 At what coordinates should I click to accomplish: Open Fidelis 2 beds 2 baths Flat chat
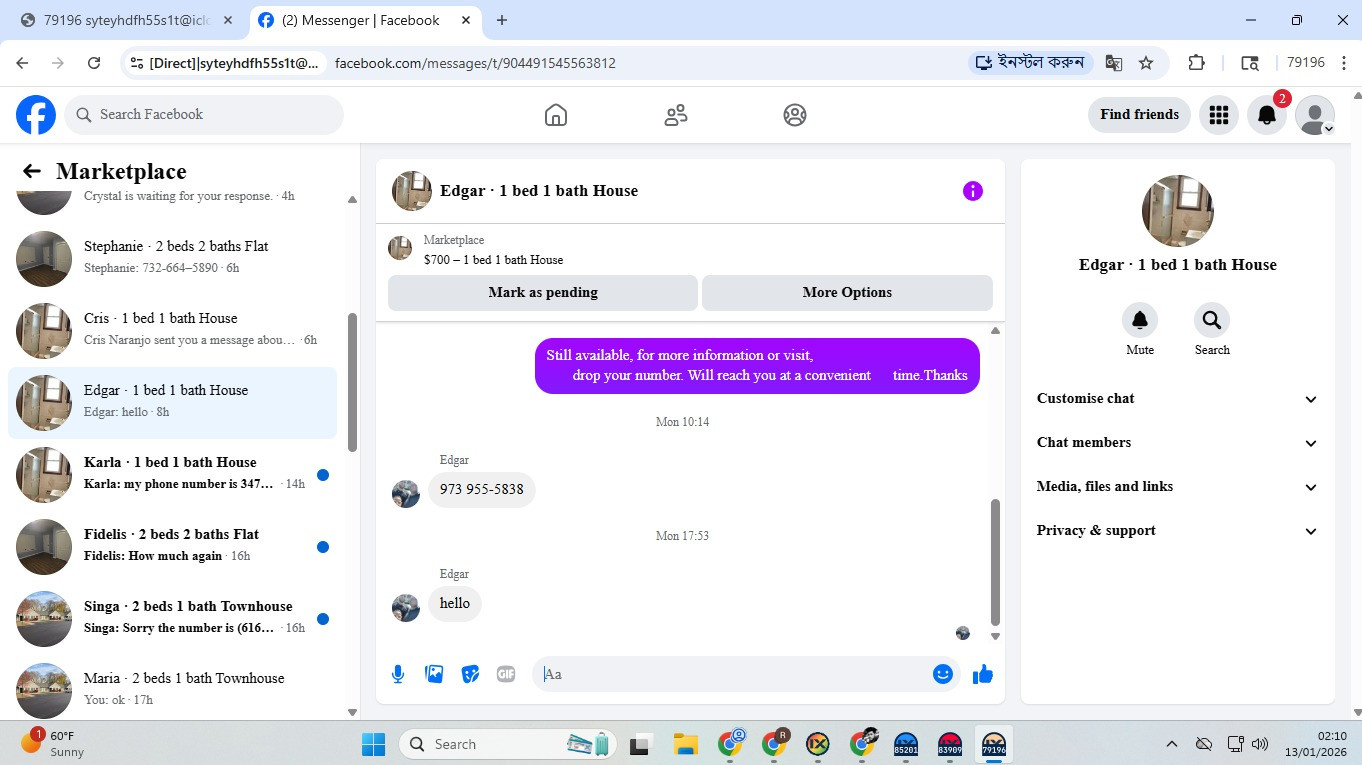[173, 546]
